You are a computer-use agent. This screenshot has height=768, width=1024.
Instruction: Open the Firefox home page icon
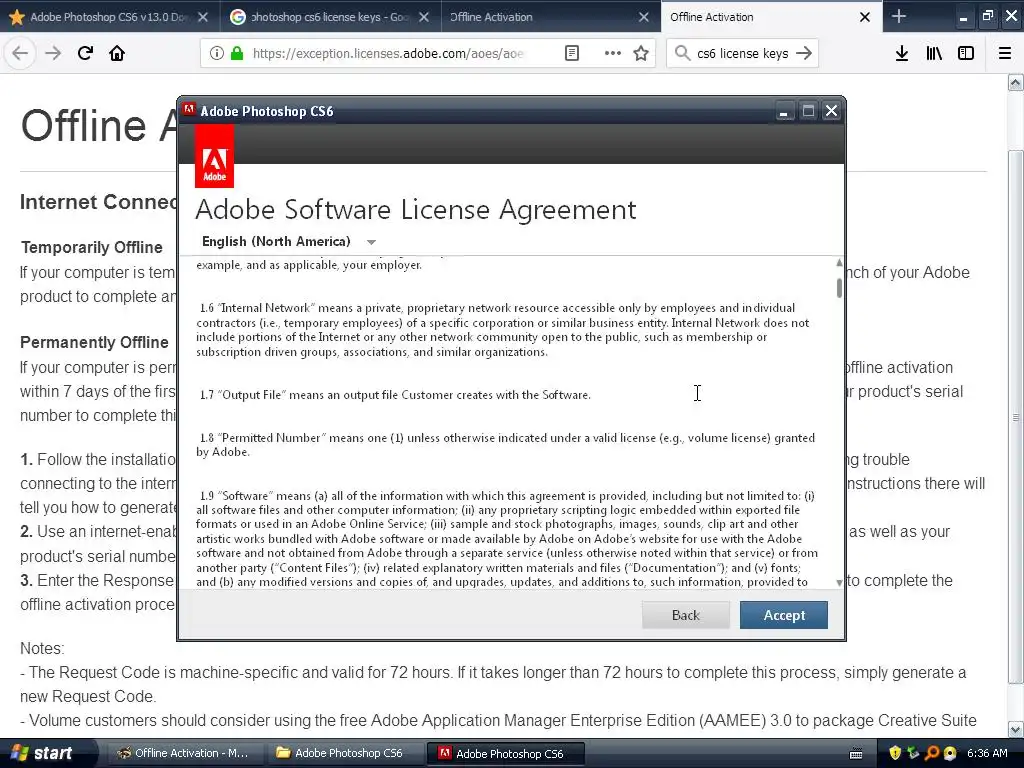click(117, 53)
